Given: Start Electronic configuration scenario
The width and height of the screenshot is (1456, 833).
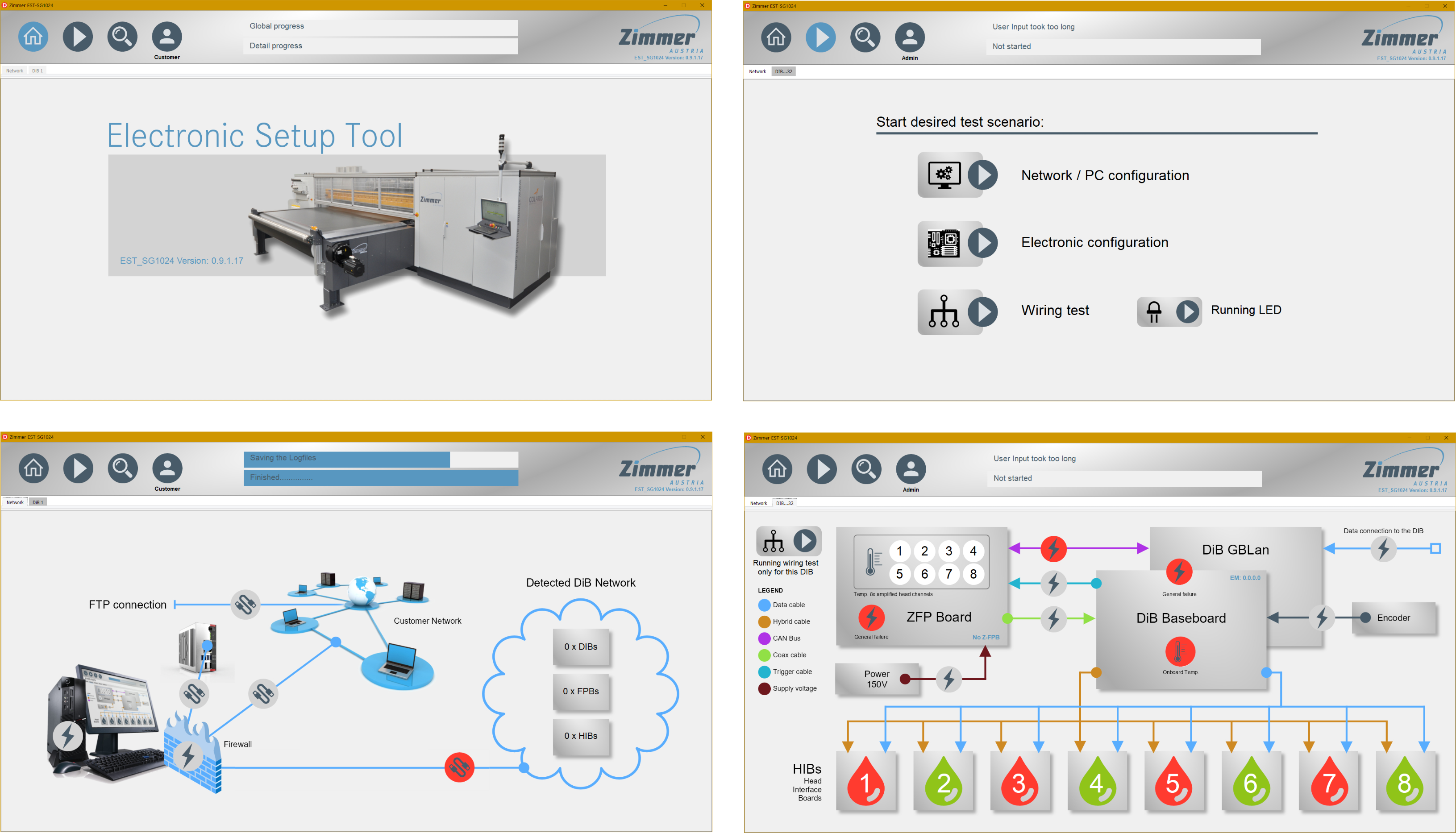Looking at the screenshot, I should click(x=983, y=243).
